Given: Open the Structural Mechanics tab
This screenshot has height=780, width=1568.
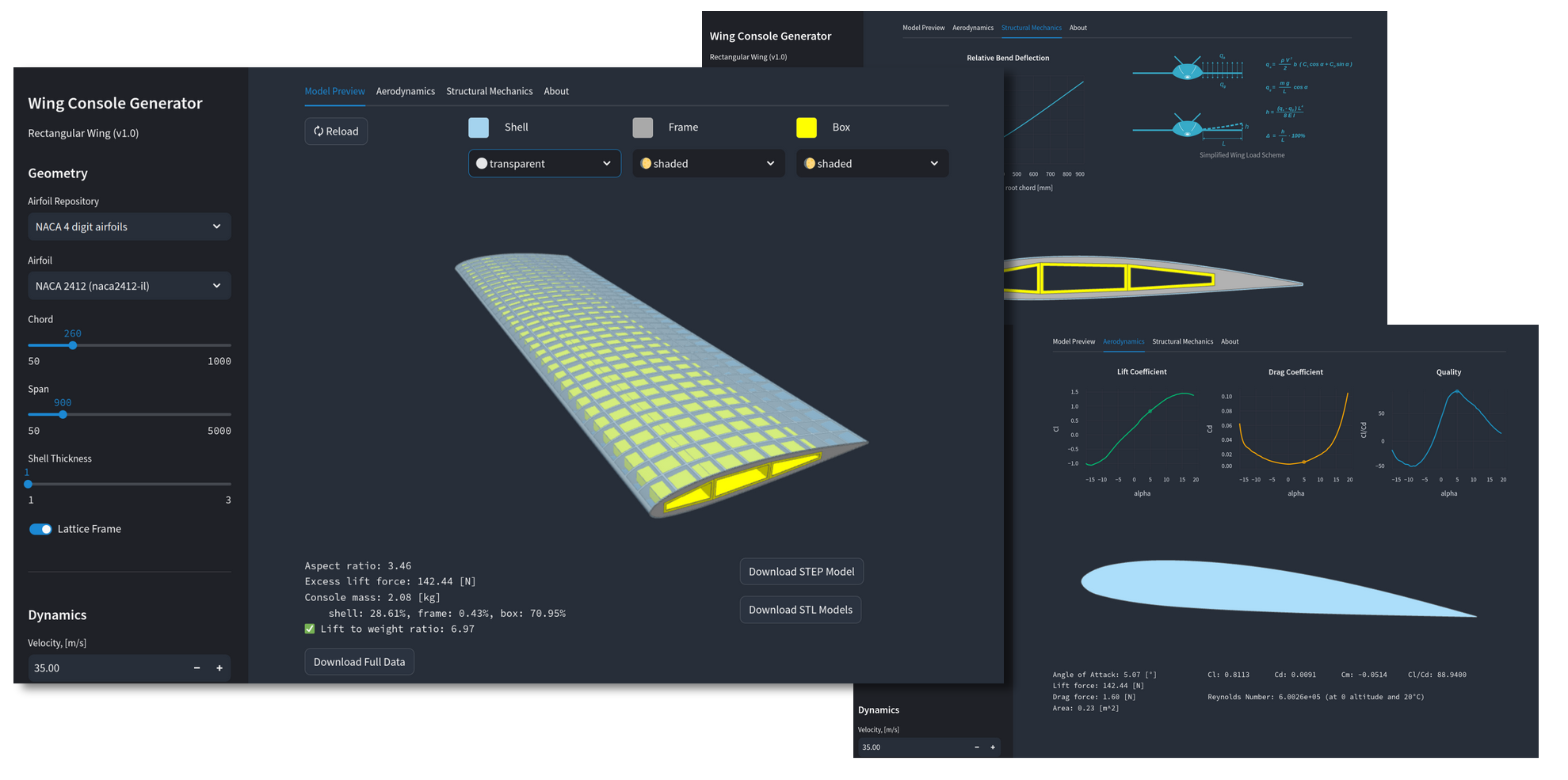Looking at the screenshot, I should click(490, 91).
